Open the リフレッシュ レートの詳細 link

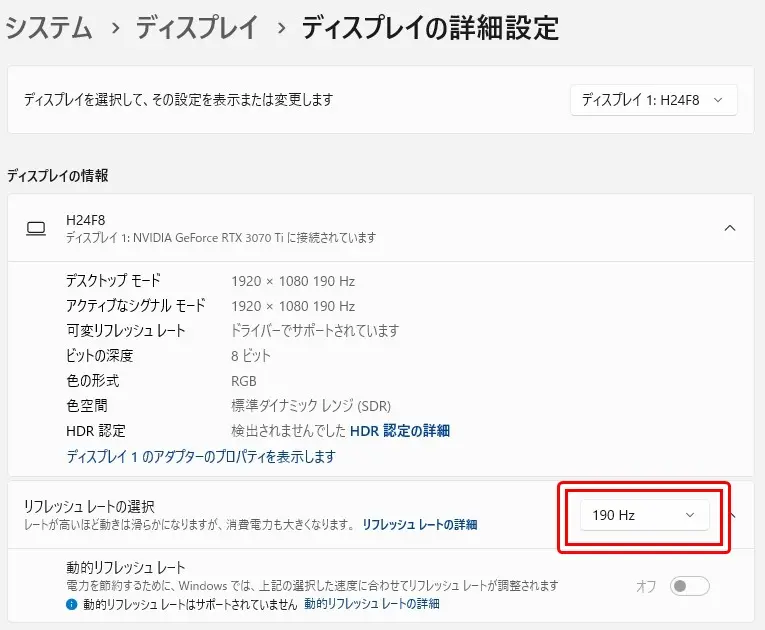tap(419, 524)
